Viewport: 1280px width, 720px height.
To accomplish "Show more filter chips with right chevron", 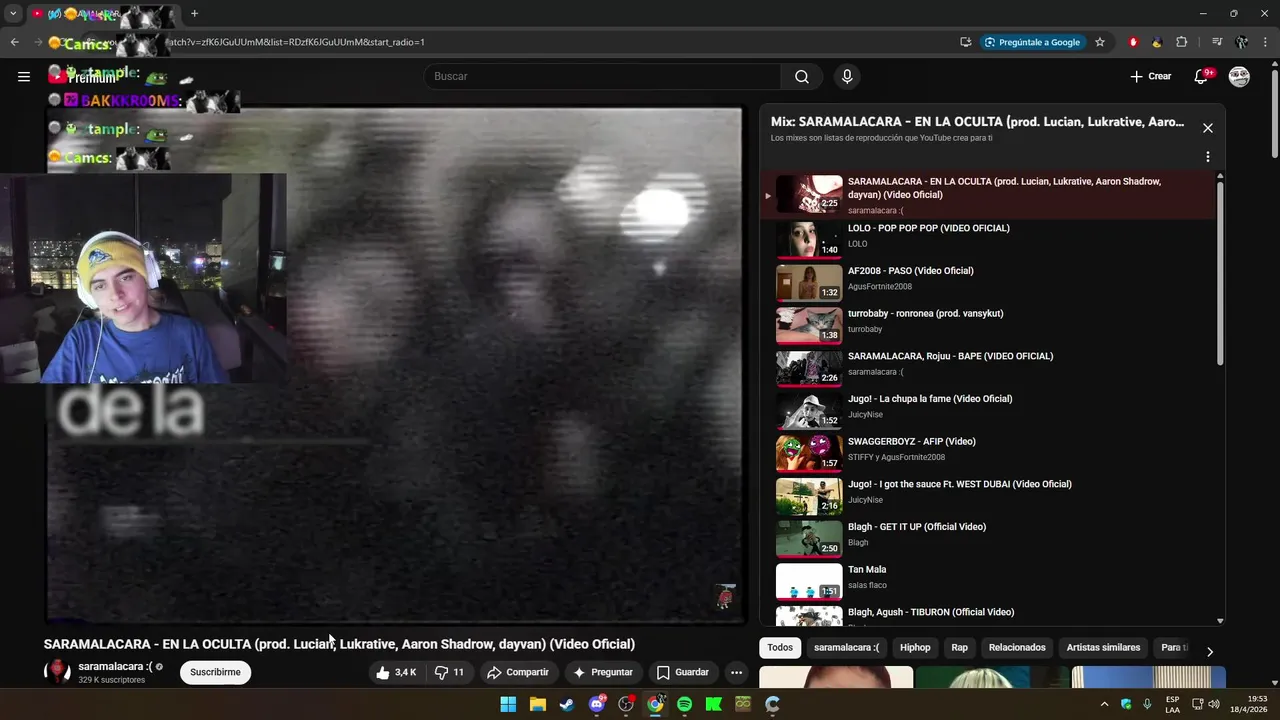I will coord(1209,651).
